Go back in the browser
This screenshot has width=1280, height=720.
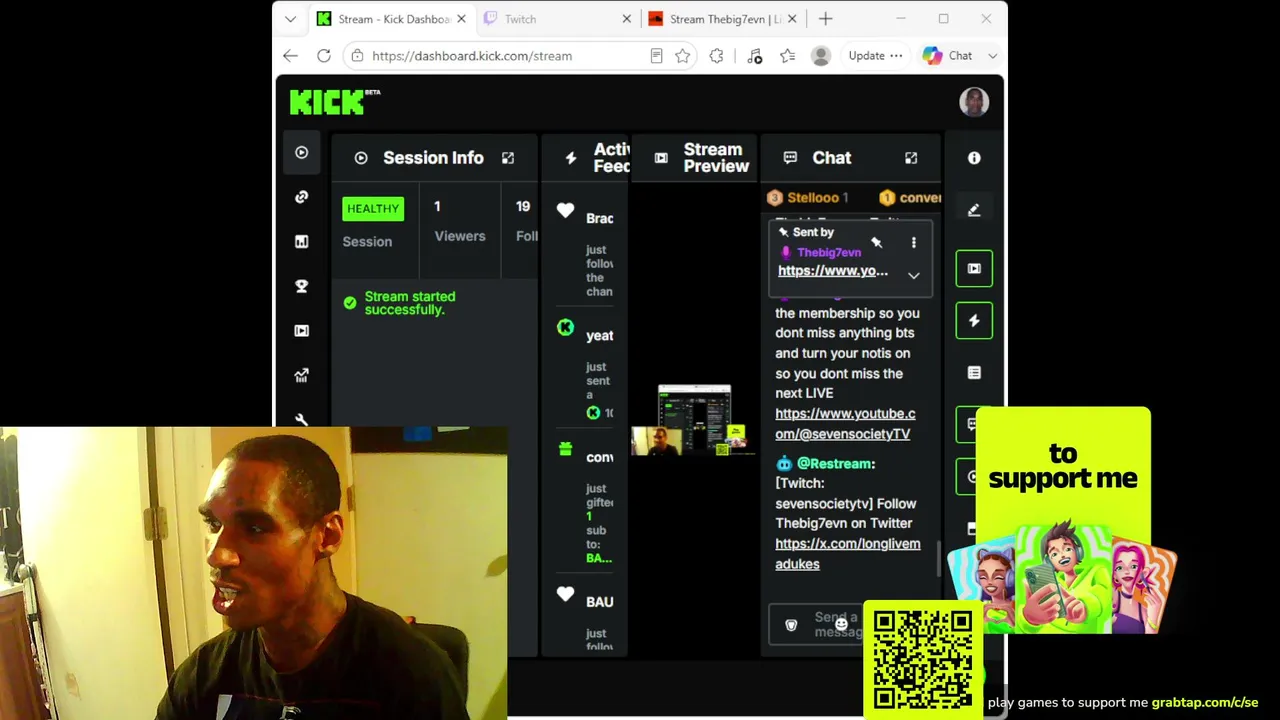coord(290,56)
